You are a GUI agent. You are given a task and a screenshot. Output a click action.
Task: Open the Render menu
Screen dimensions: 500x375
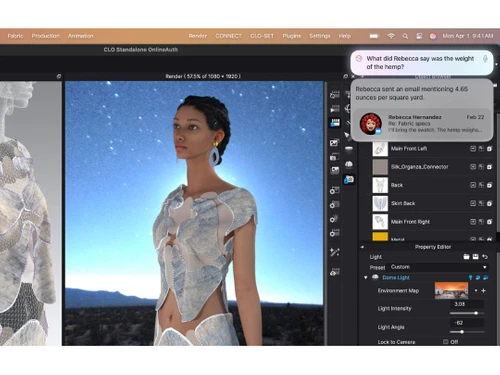(198, 36)
